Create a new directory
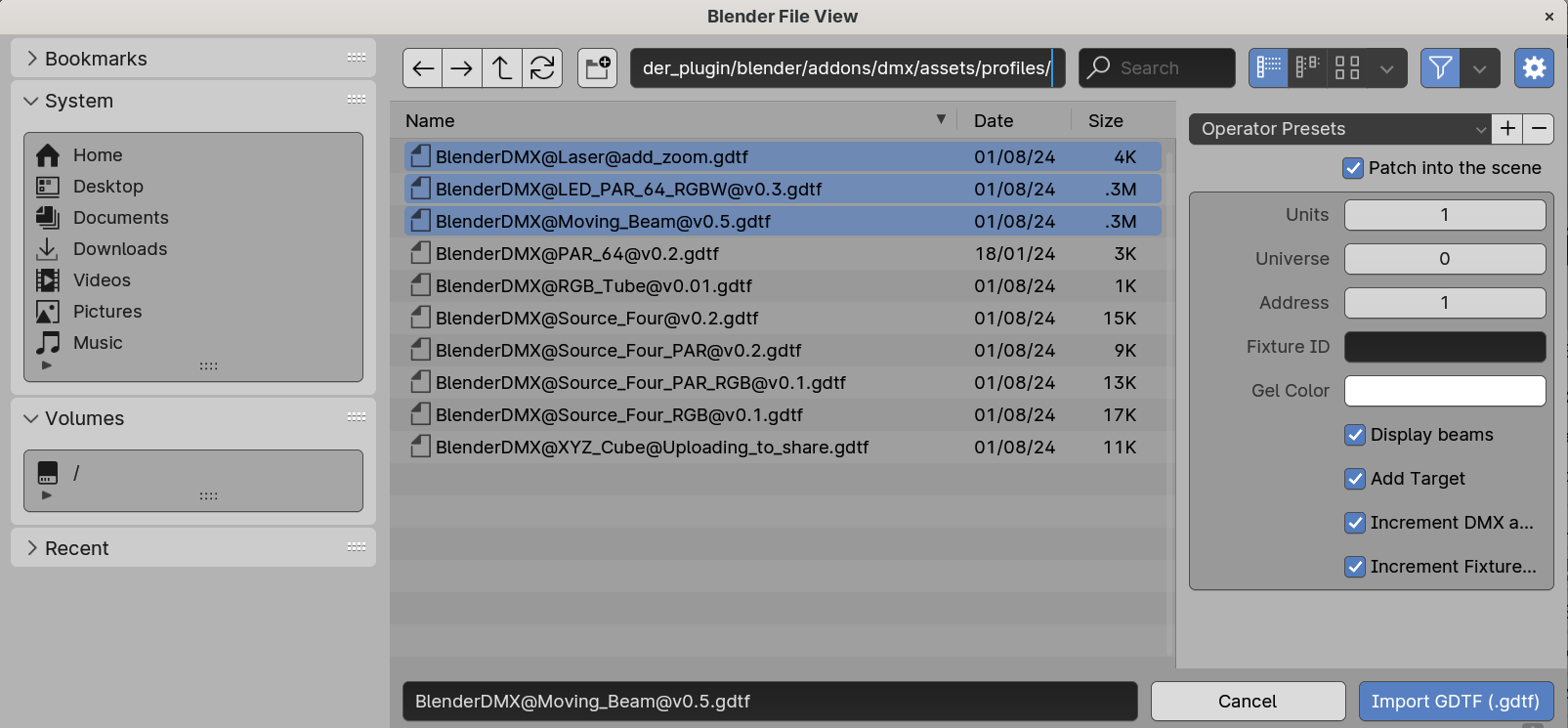This screenshot has height=728, width=1568. point(597,68)
